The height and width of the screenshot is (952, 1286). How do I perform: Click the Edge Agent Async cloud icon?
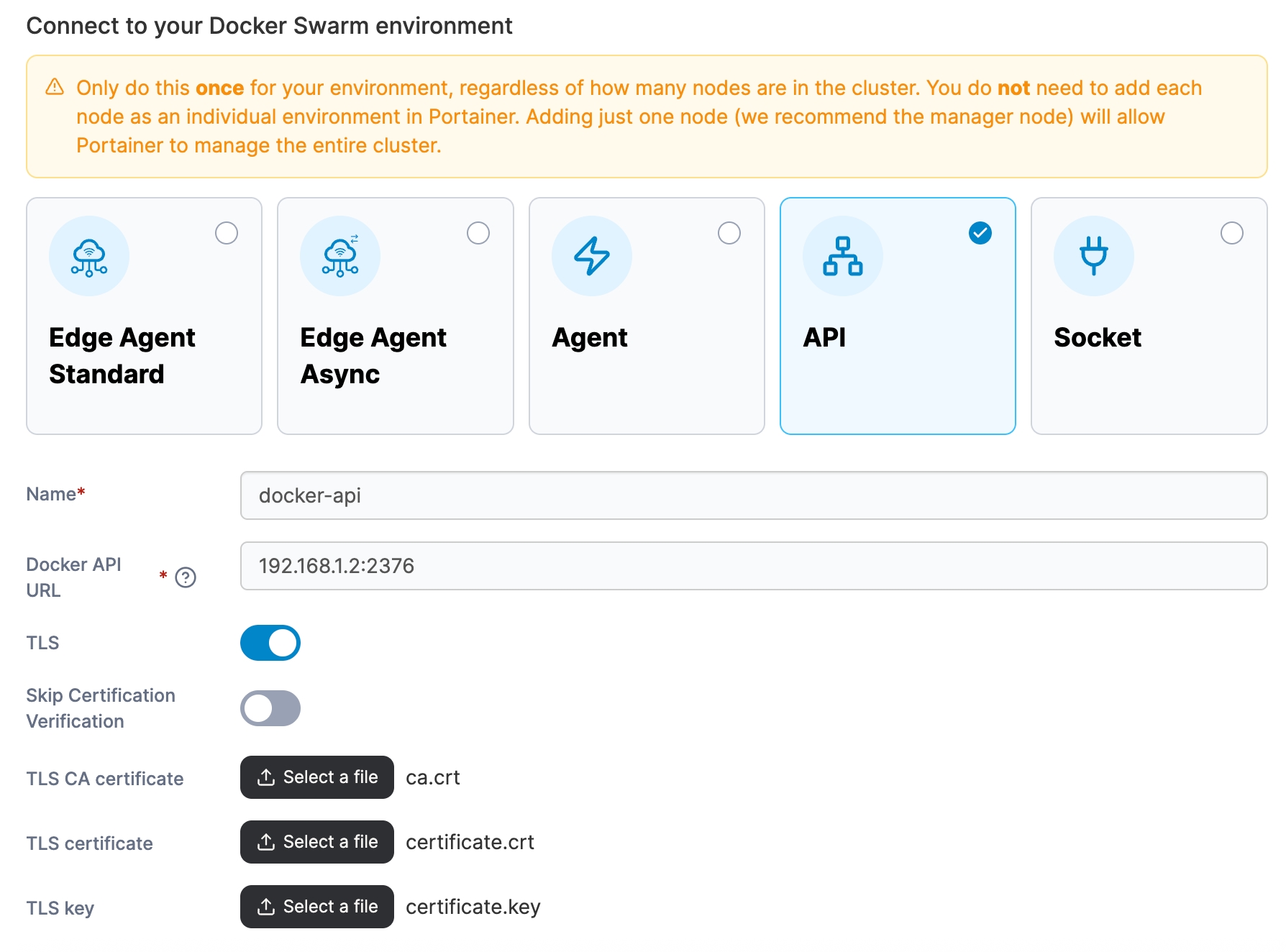340,257
